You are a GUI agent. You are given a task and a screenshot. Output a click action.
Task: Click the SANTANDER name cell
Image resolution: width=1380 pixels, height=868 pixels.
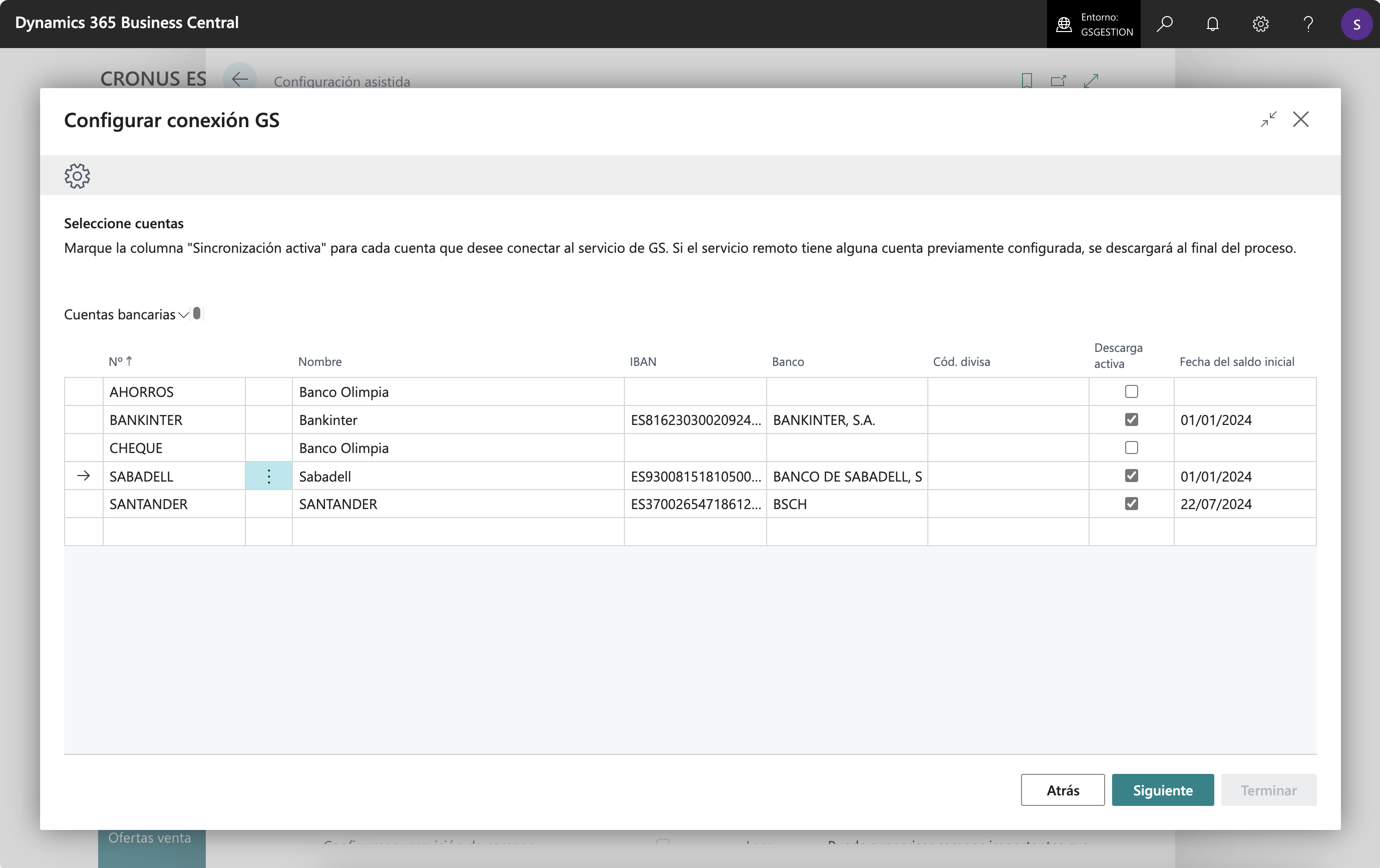coord(458,504)
